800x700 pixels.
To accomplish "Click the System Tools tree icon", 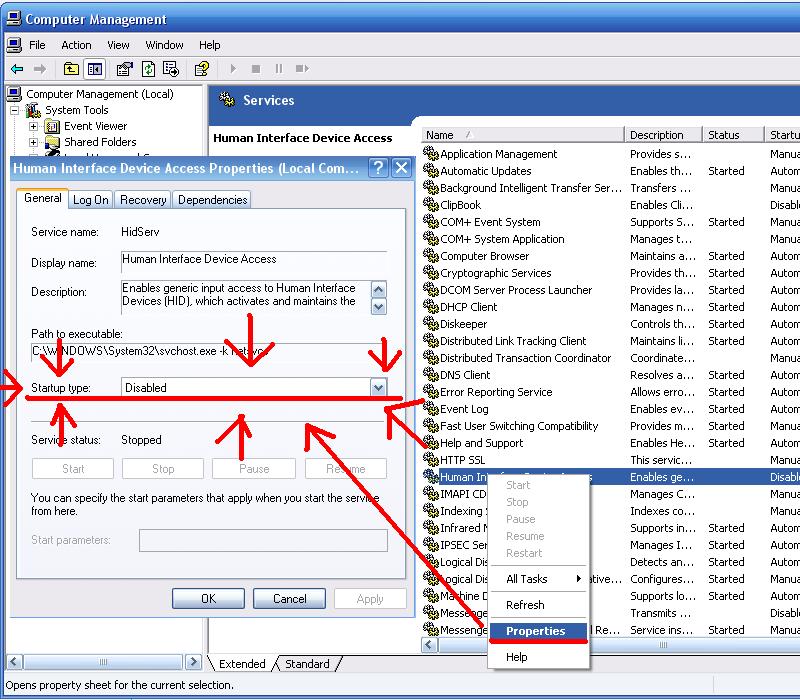I will tap(34, 110).
